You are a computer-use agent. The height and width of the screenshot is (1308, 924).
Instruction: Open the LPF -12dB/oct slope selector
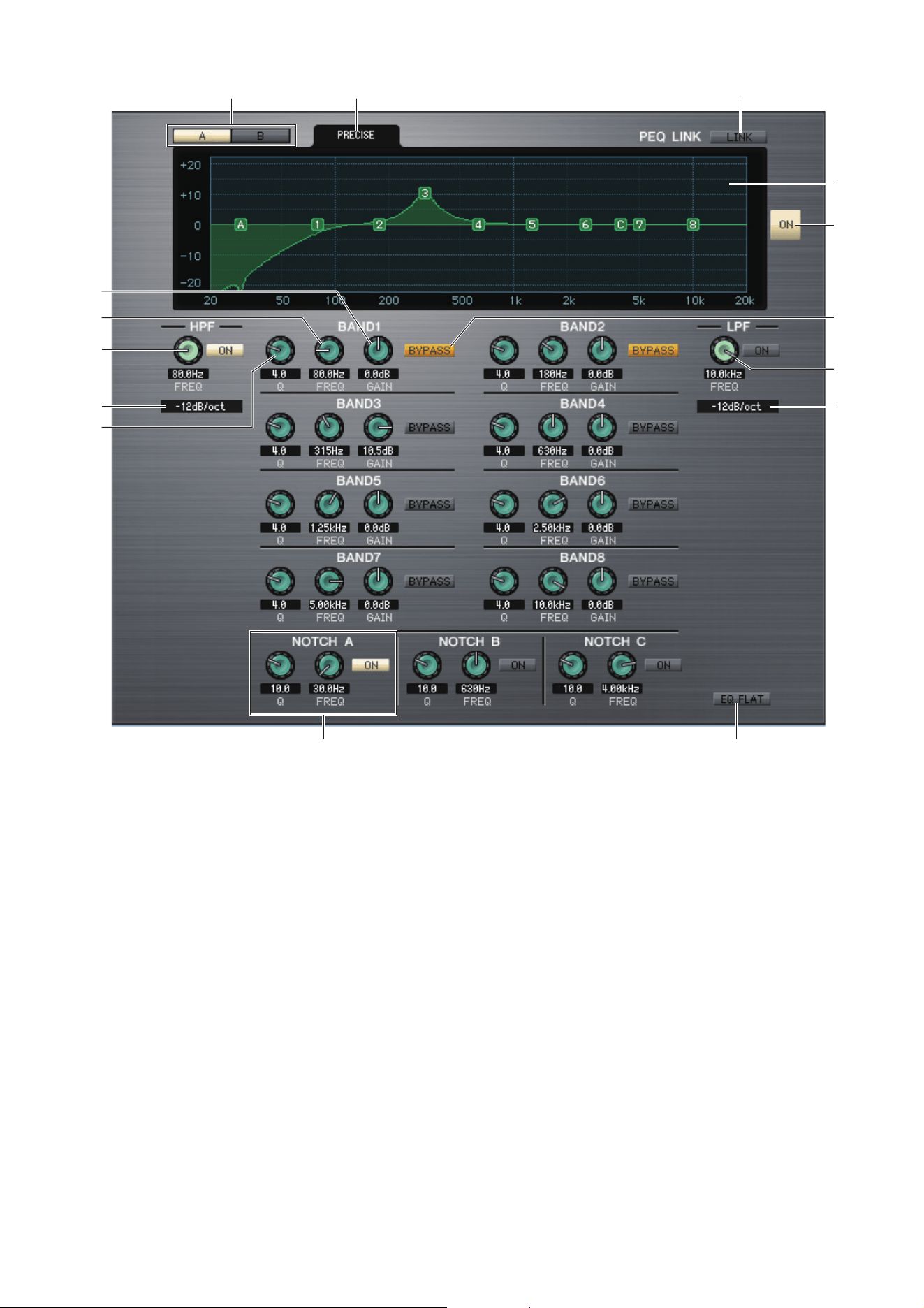pos(738,406)
